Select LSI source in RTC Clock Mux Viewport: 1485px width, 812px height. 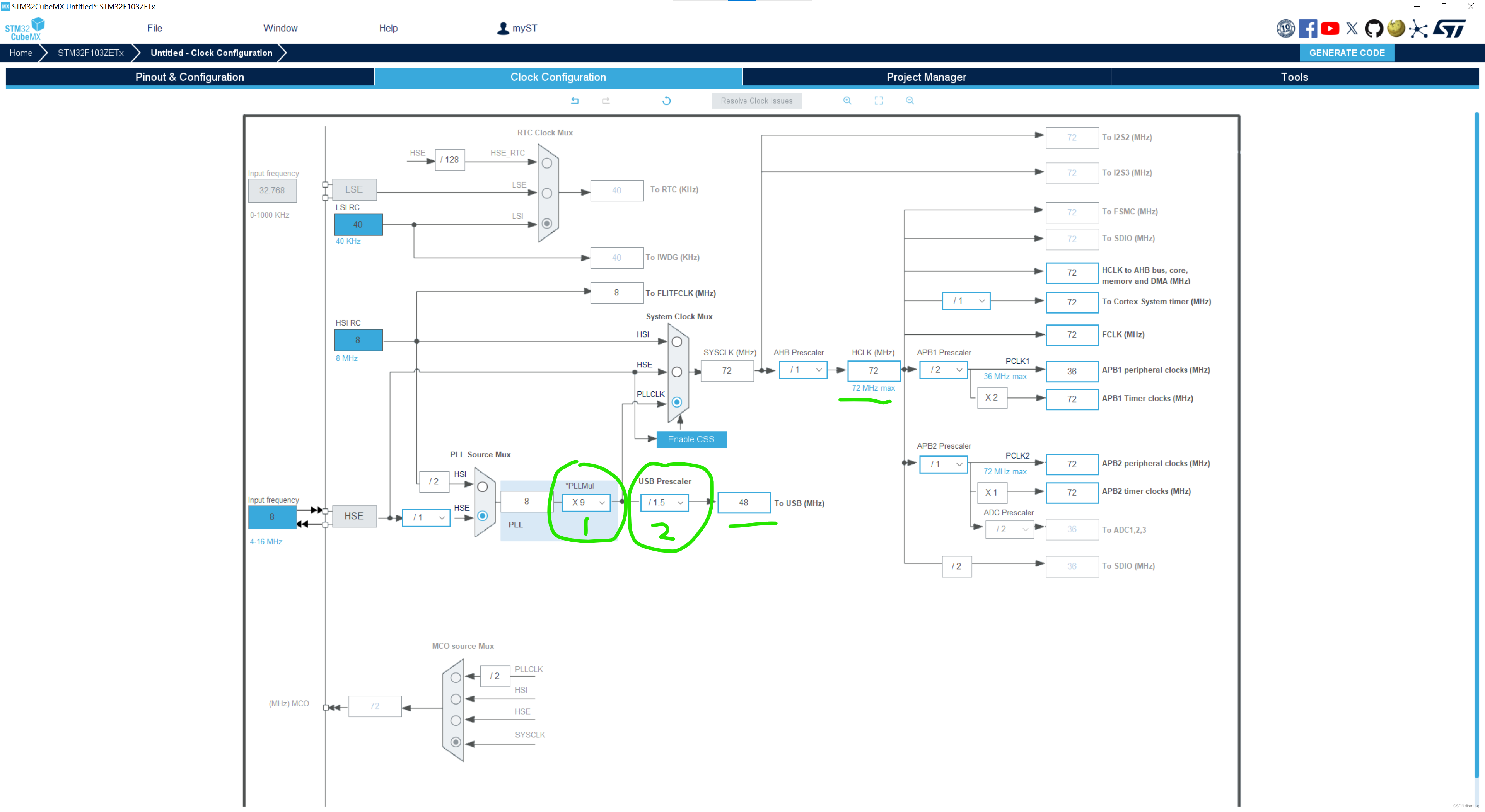pyautogui.click(x=547, y=223)
